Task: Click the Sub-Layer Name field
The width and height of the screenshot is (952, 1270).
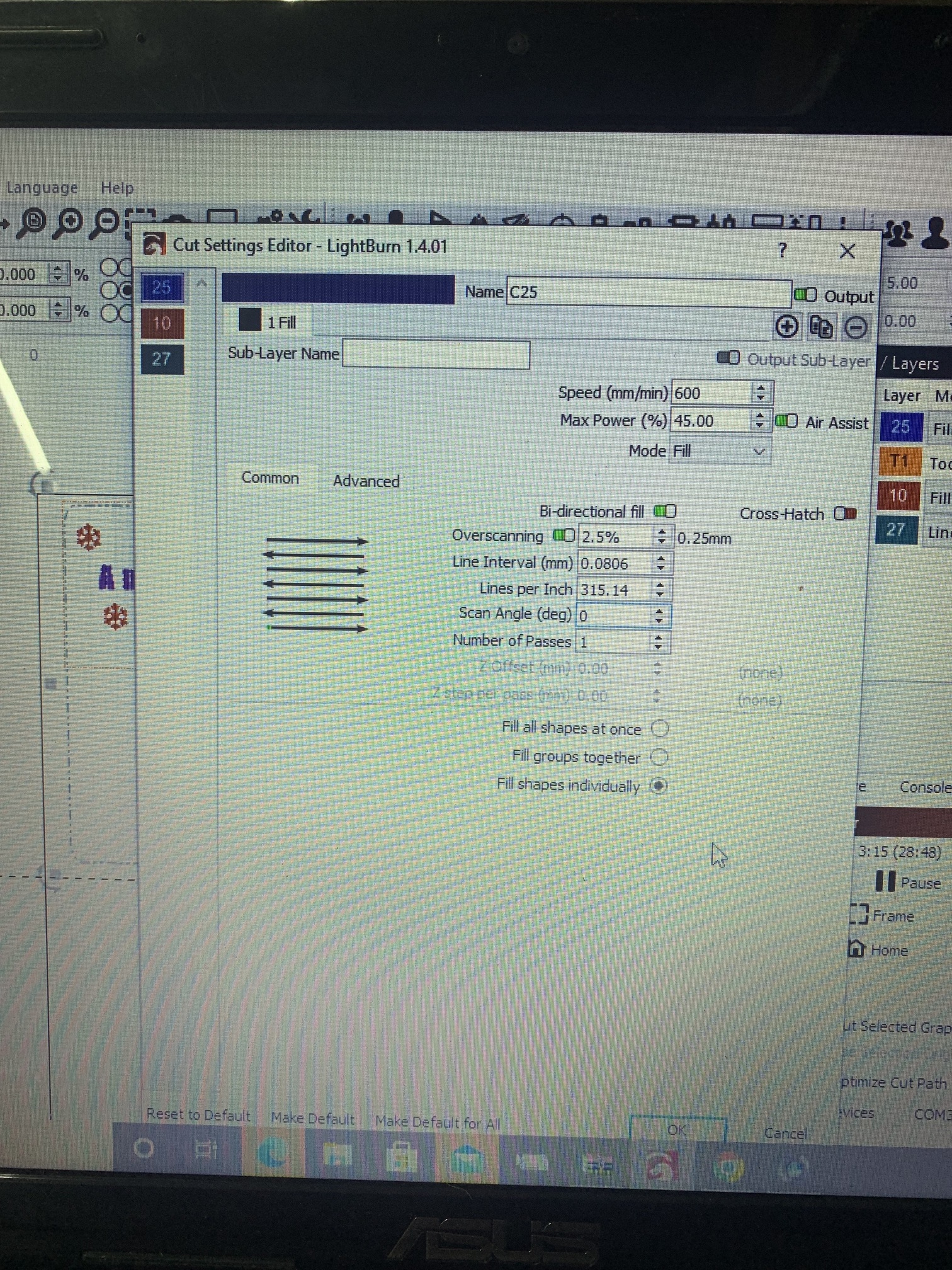Action: [436, 355]
